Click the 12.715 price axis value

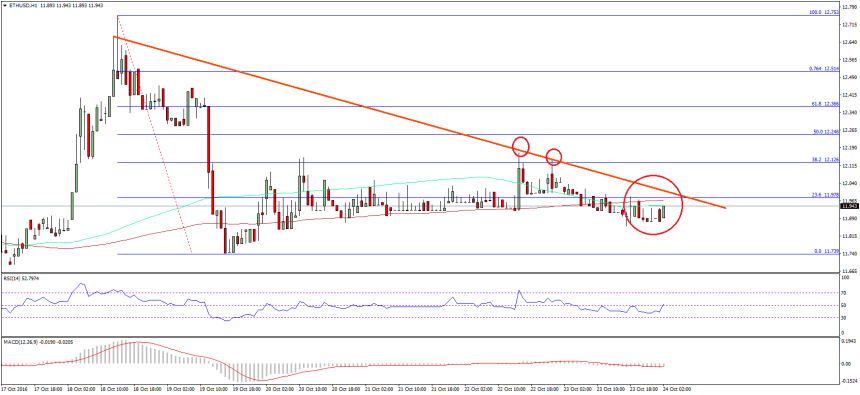850,25
